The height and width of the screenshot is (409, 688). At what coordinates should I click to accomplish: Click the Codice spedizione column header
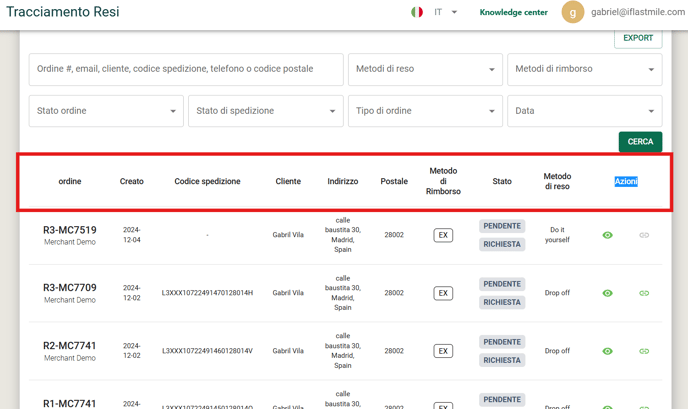[x=207, y=181]
